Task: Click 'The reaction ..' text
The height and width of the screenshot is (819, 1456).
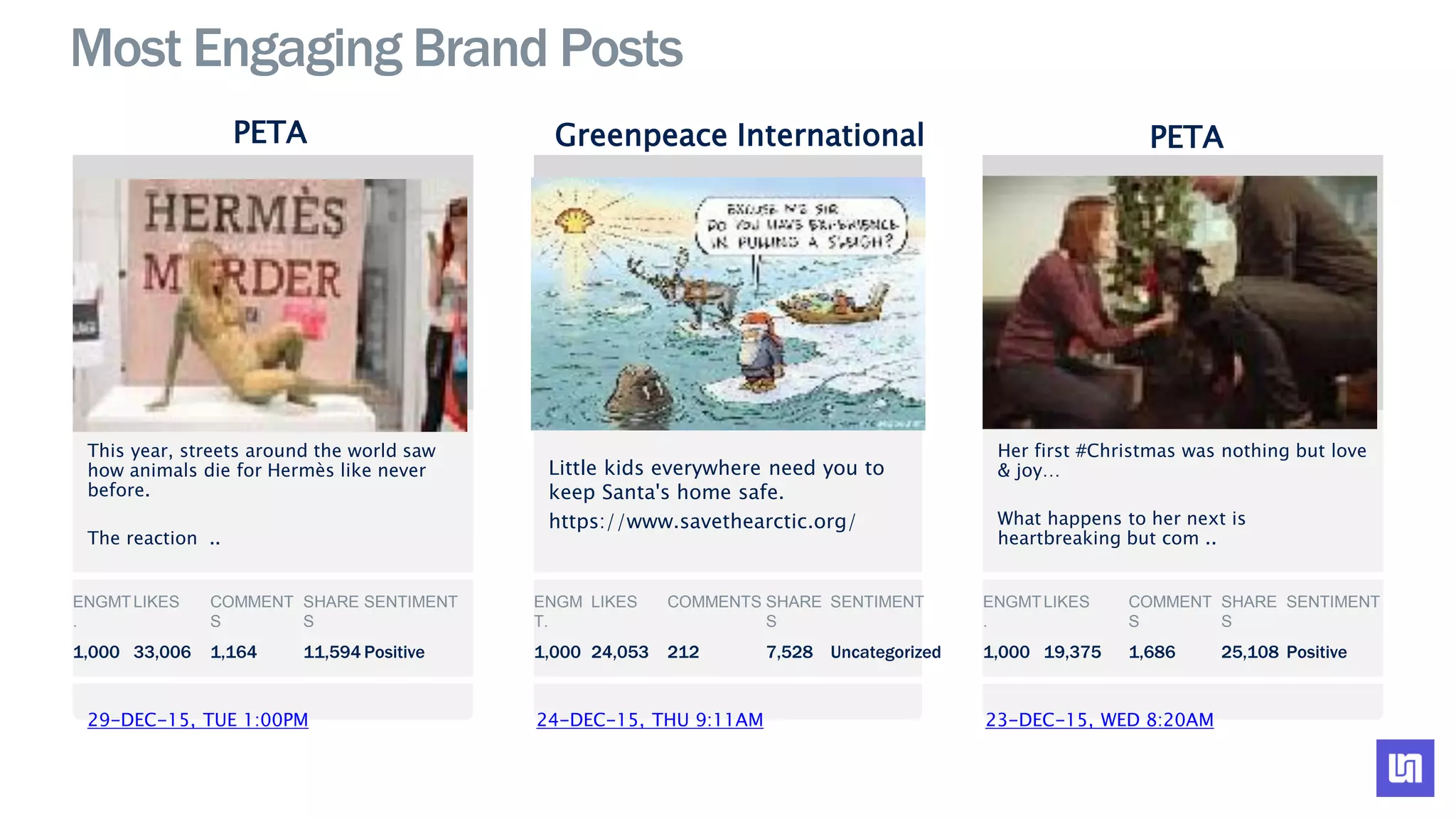Action: 154,538
